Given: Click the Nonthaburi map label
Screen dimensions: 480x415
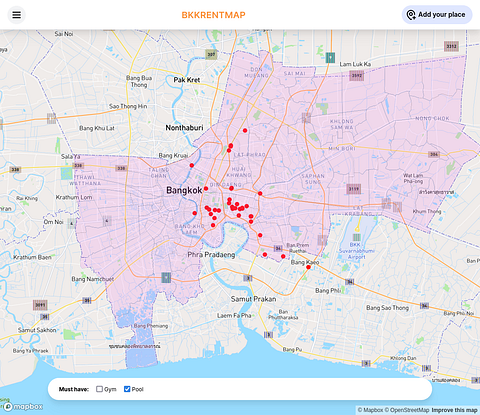Looking at the screenshot, I should (184, 128).
